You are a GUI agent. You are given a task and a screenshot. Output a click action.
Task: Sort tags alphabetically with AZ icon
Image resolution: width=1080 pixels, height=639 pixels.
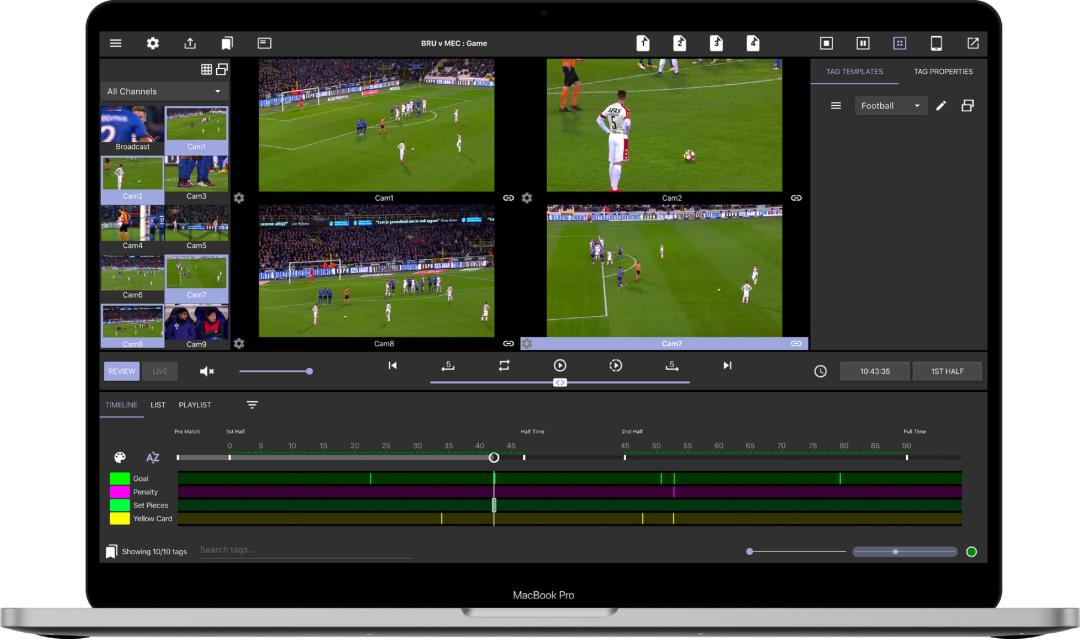(153, 457)
